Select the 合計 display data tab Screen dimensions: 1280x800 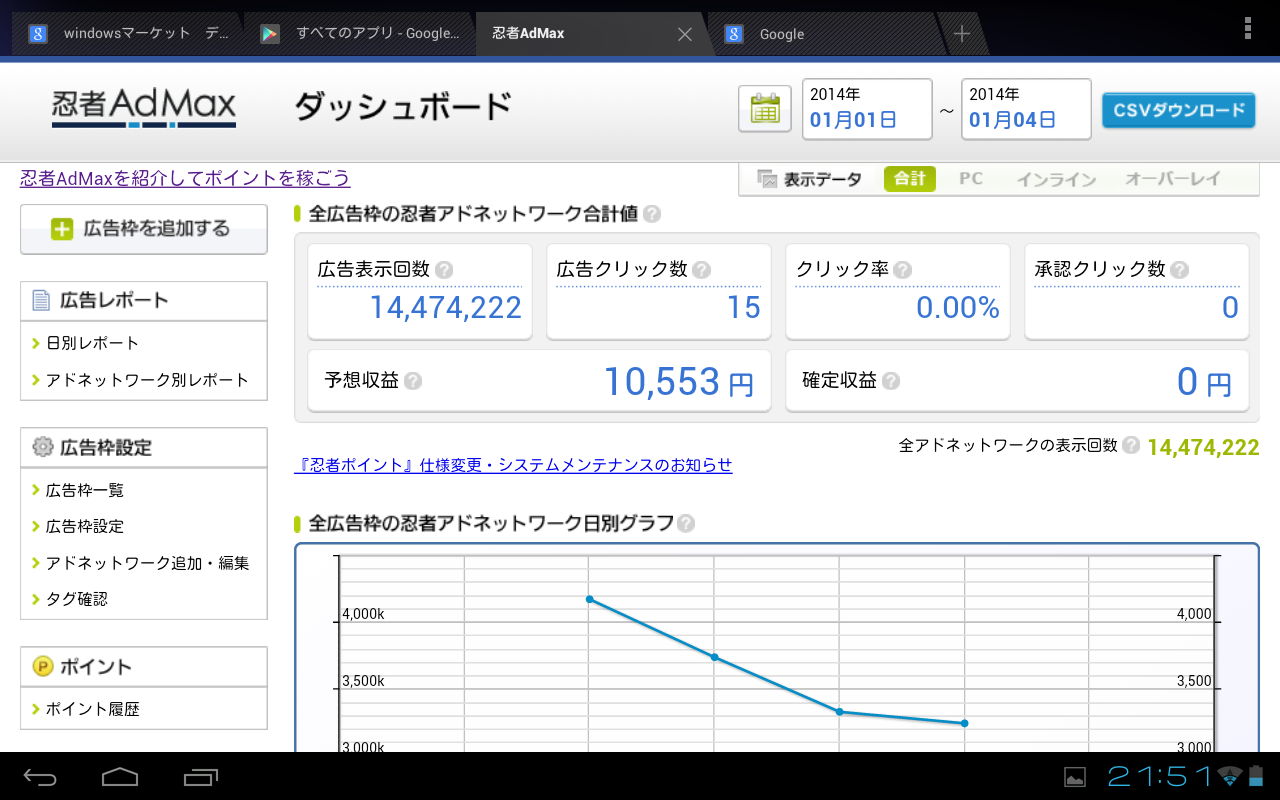(x=910, y=179)
